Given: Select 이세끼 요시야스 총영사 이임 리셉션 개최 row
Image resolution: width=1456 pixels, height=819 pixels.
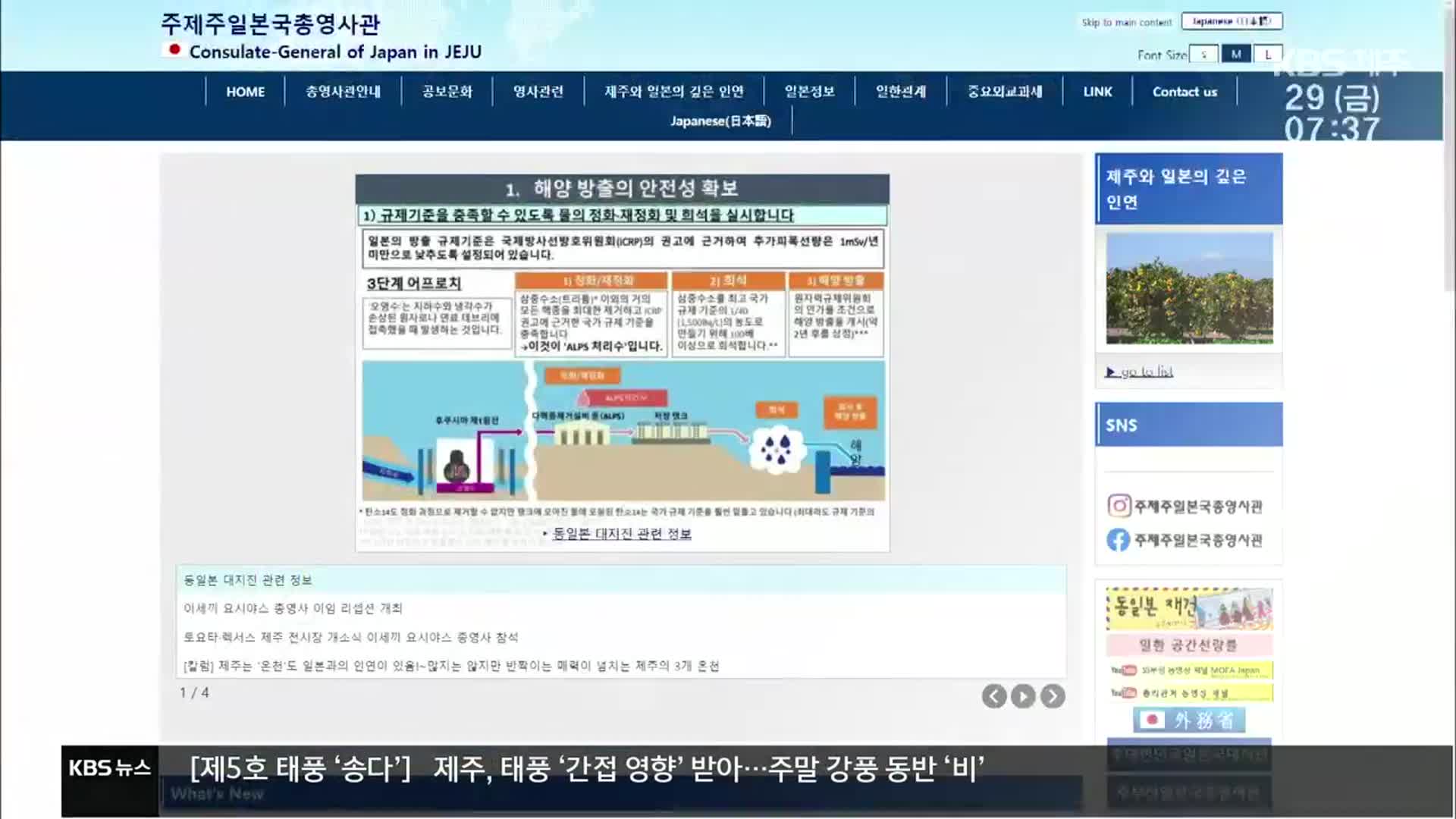Looking at the screenshot, I should [x=621, y=608].
